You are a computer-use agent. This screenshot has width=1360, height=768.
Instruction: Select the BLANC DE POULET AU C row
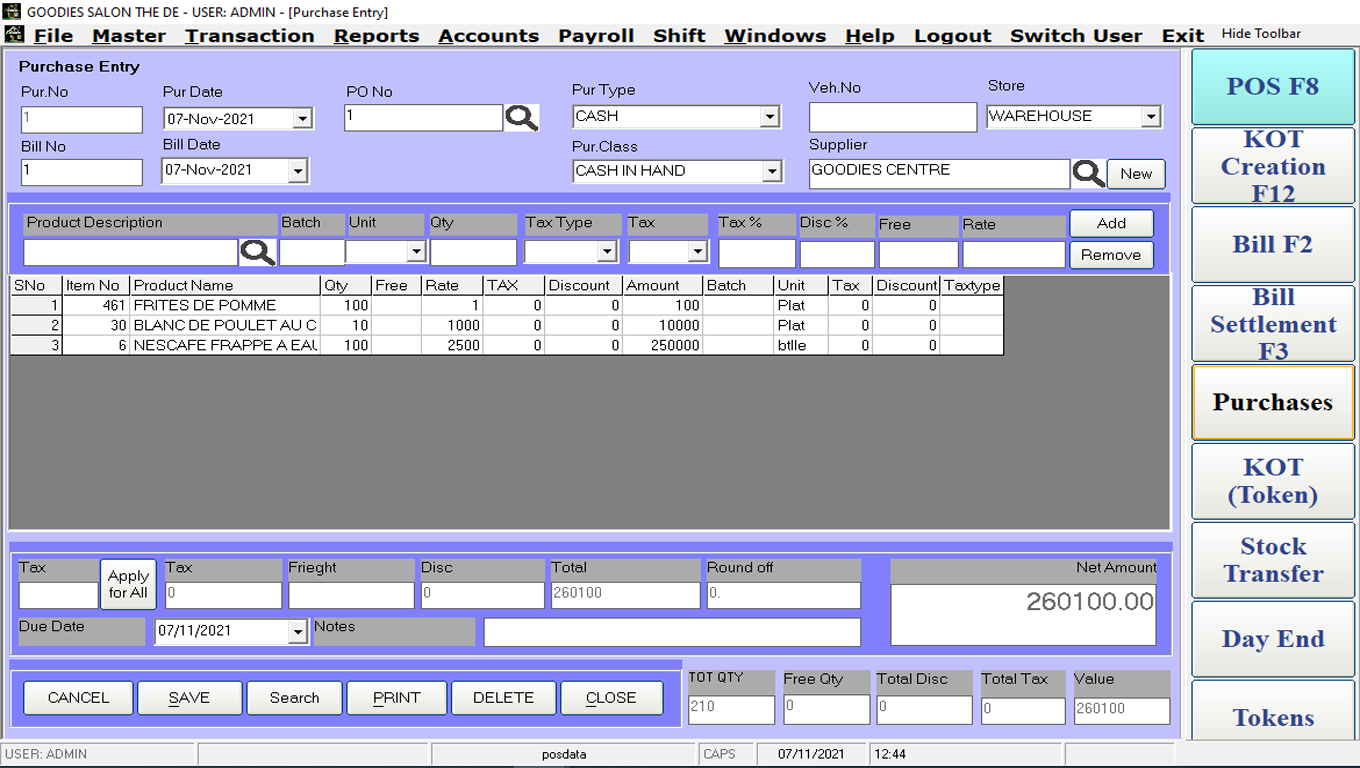tap(506, 325)
